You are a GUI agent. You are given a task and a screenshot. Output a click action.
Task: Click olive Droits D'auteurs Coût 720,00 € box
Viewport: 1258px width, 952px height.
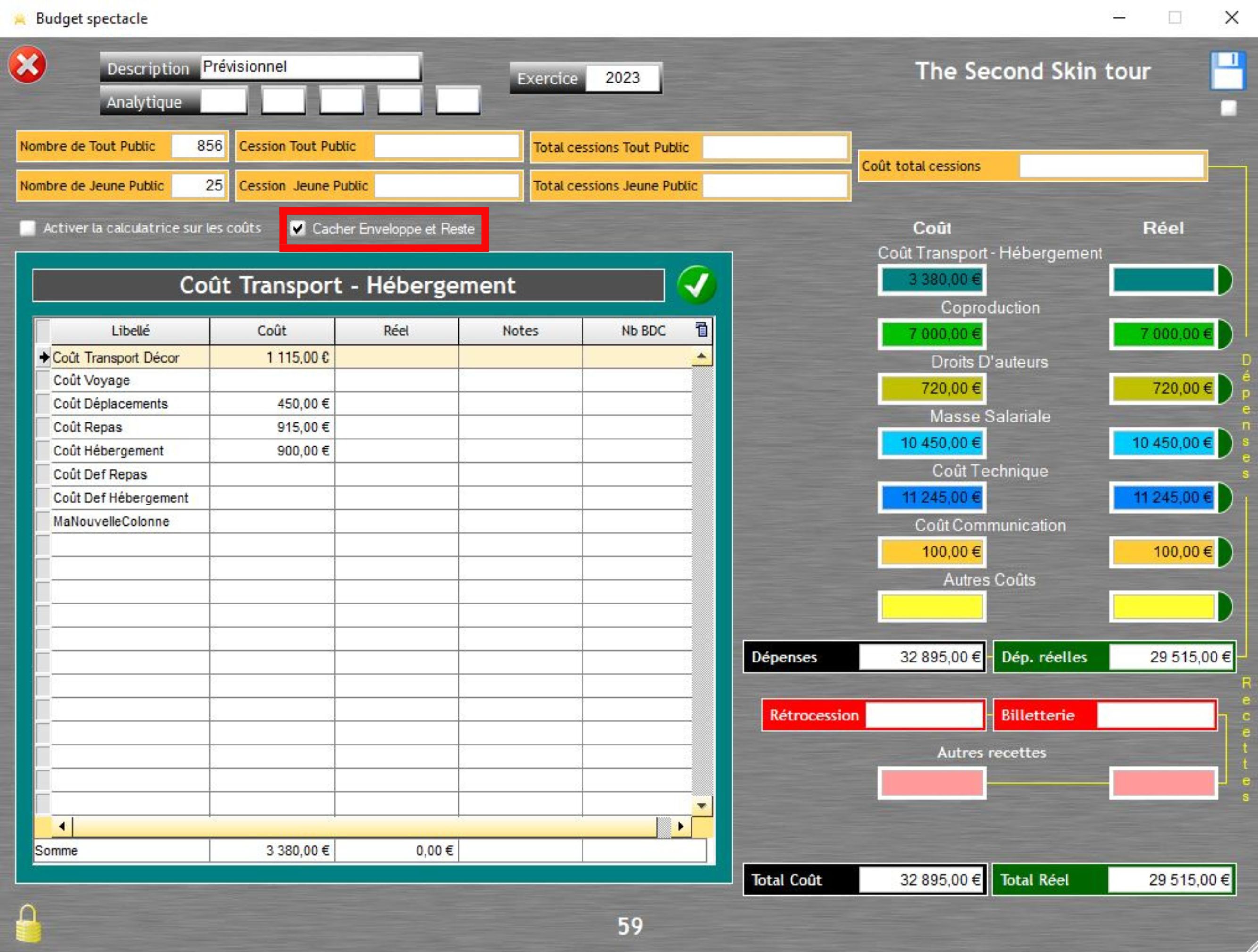pyautogui.click(x=932, y=389)
